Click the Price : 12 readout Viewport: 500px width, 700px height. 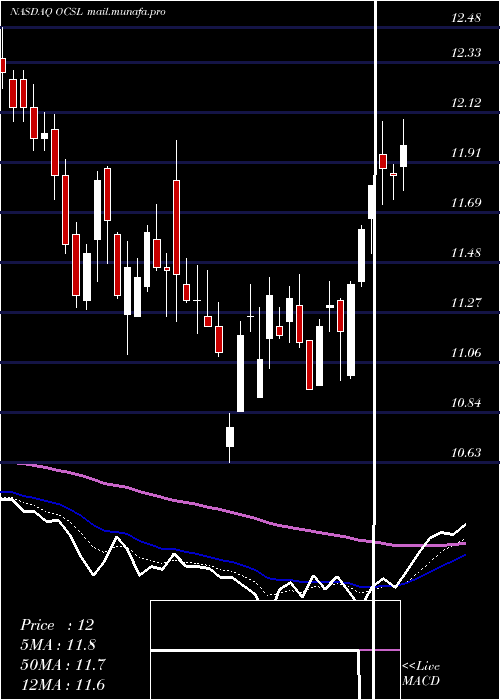(x=57, y=625)
